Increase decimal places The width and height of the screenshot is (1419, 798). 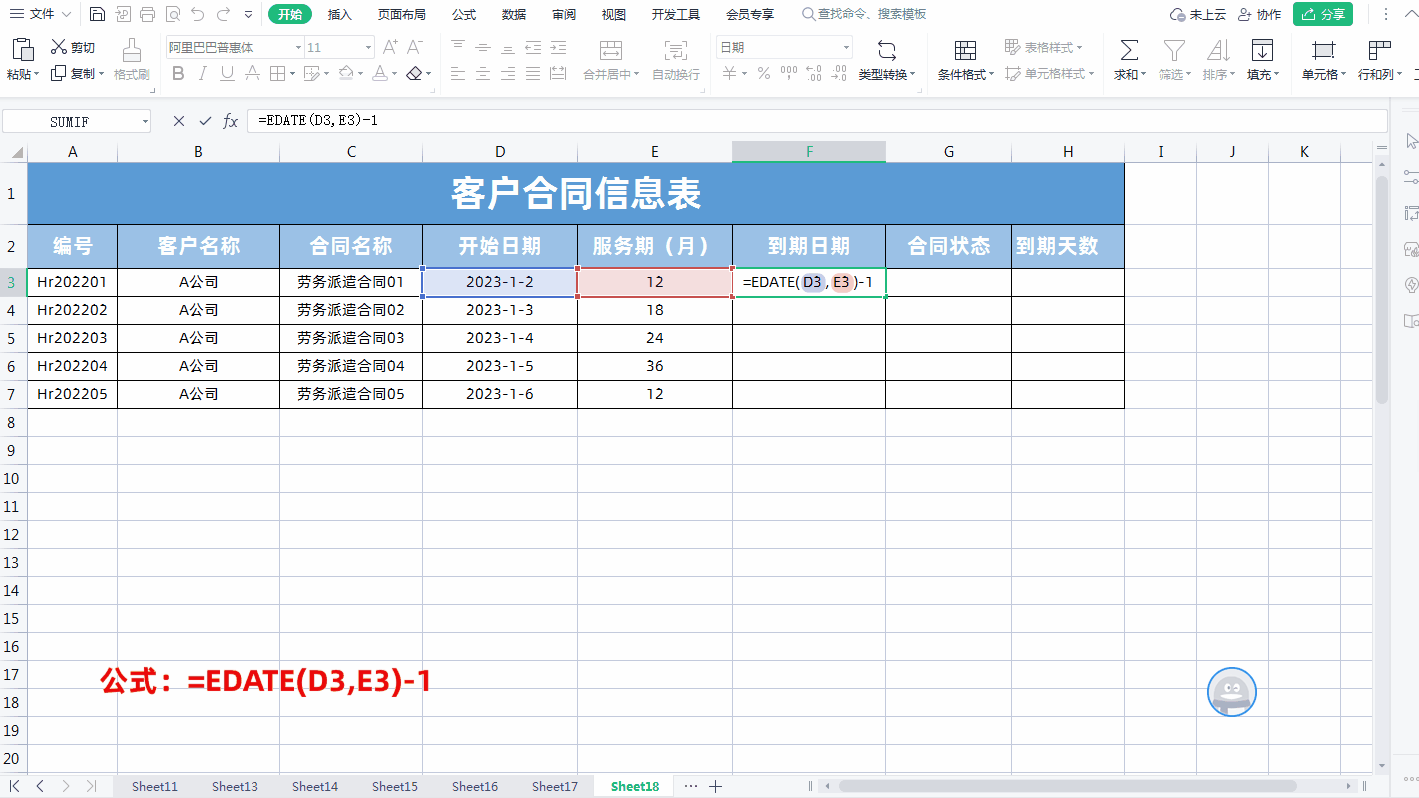pos(814,73)
